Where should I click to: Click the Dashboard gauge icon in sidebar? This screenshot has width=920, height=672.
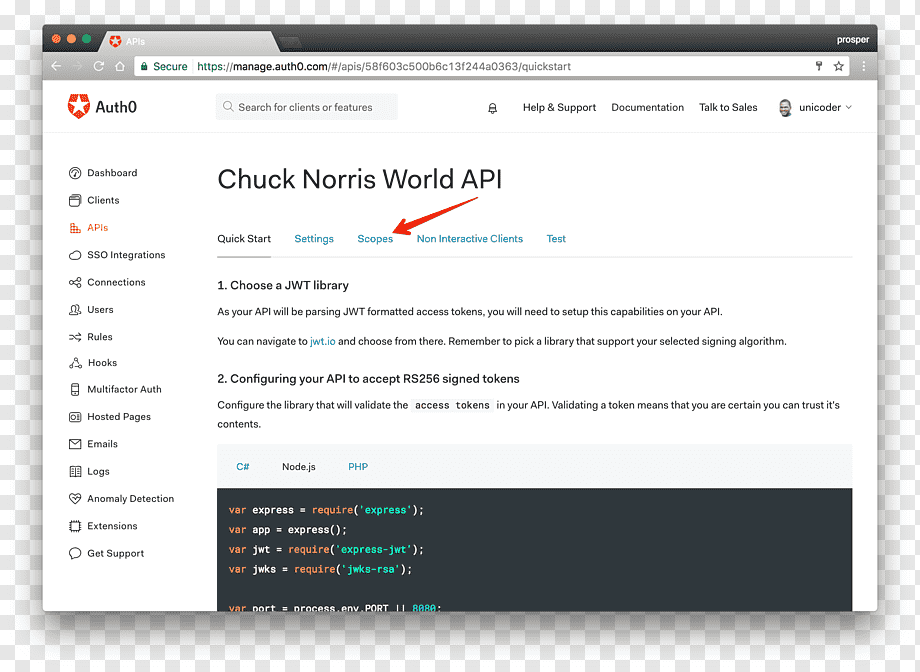pos(75,173)
